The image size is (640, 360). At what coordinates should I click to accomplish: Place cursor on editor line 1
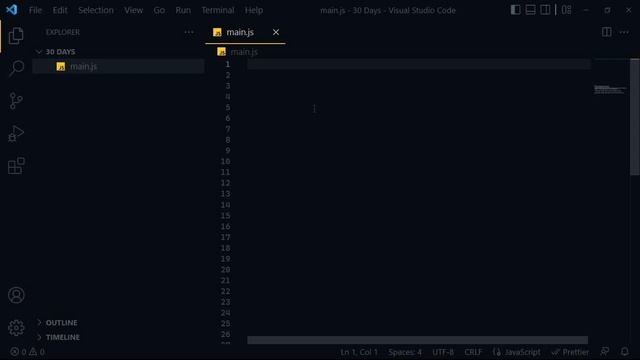(x=418, y=64)
